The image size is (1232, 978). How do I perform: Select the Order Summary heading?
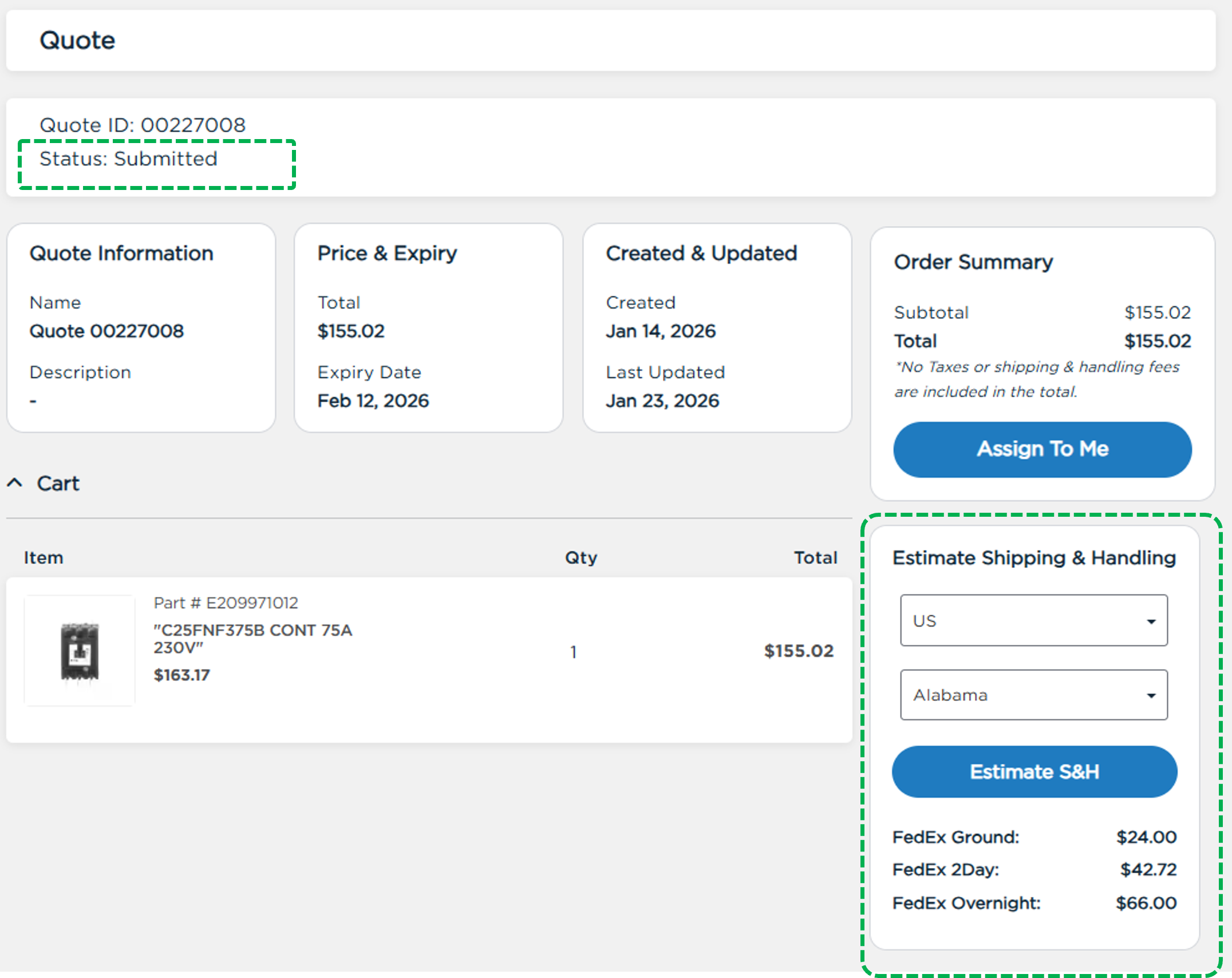pyautogui.click(x=973, y=262)
